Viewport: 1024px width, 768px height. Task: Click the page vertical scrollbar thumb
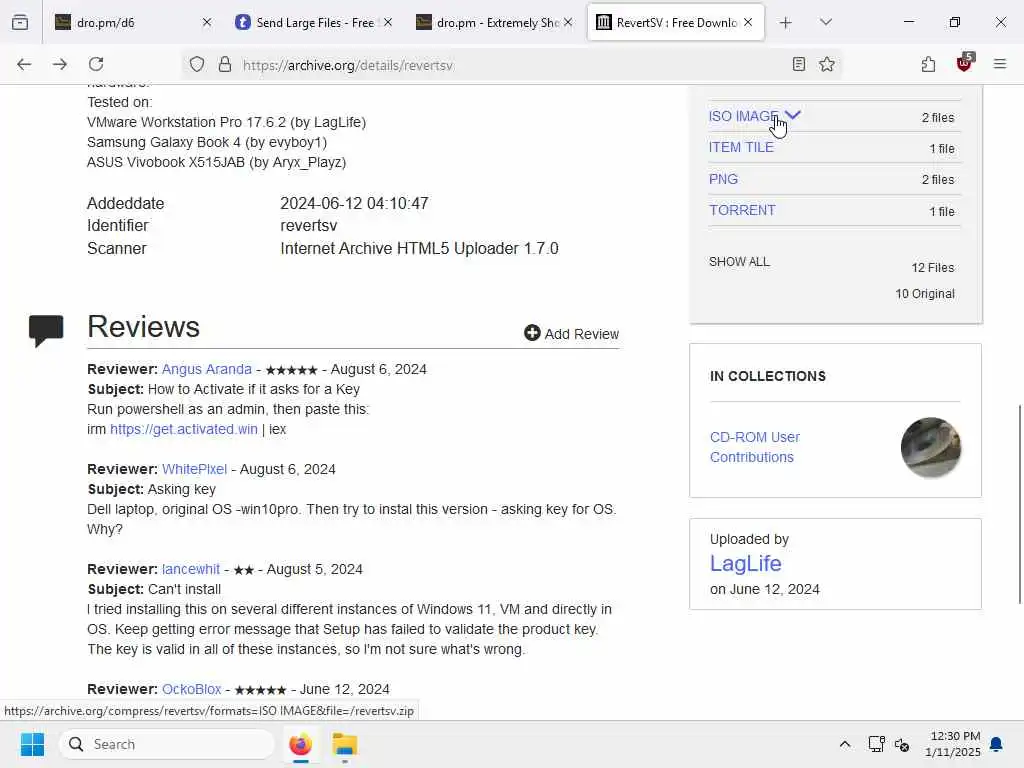coord(1018,504)
